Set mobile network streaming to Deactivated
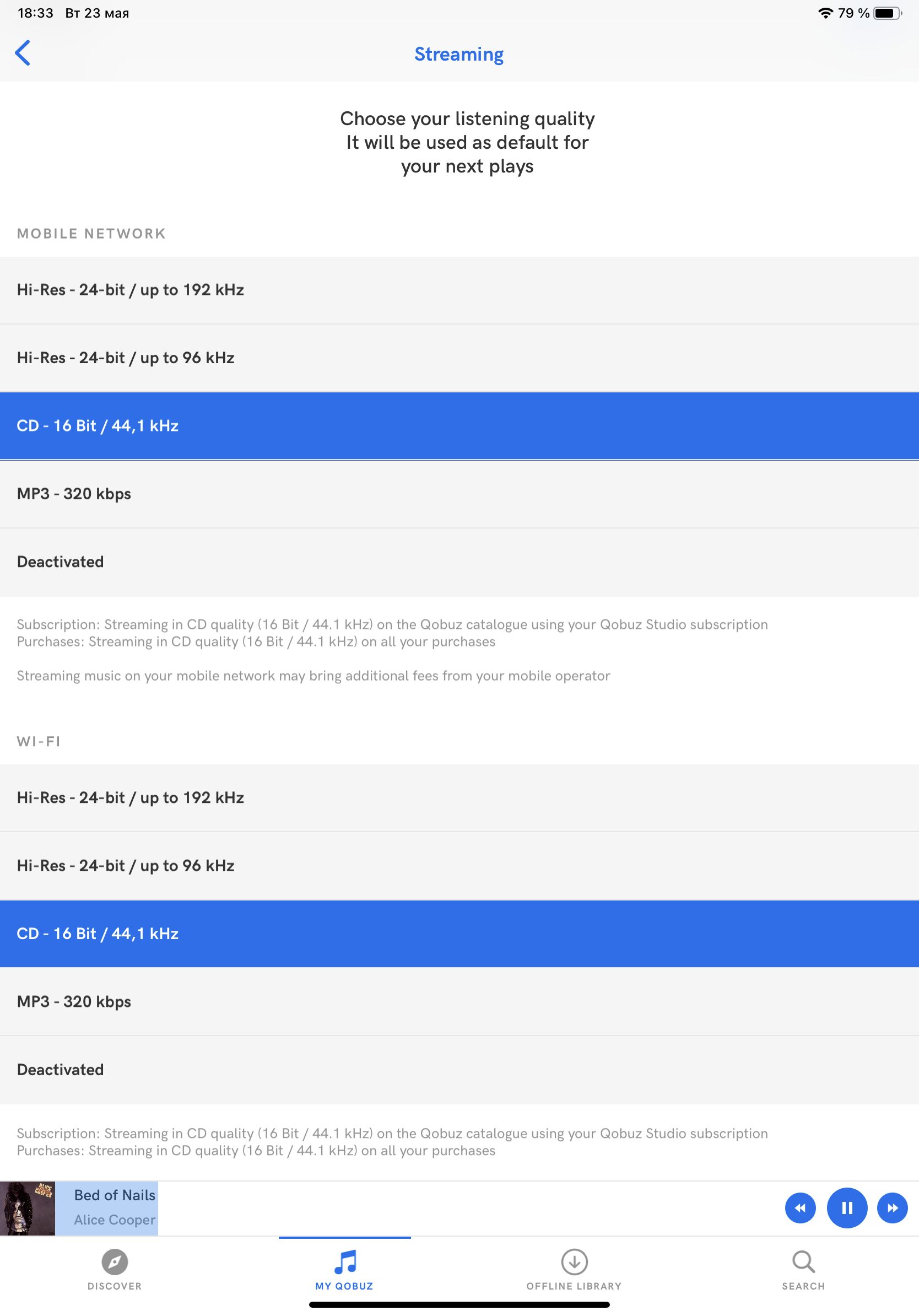Image resolution: width=919 pixels, height=1316 pixels. (459, 562)
